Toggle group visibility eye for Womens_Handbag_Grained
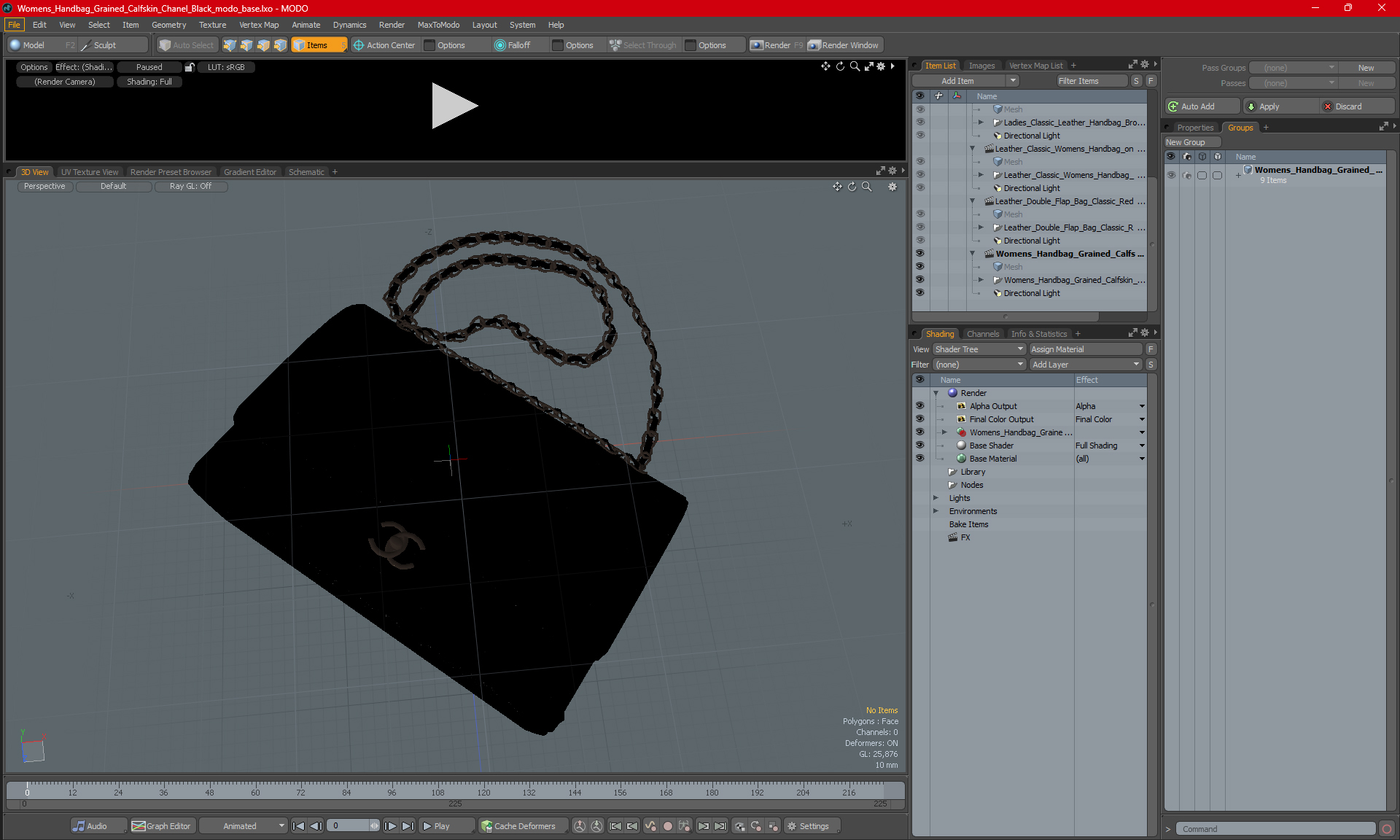1400x840 pixels. [1171, 175]
